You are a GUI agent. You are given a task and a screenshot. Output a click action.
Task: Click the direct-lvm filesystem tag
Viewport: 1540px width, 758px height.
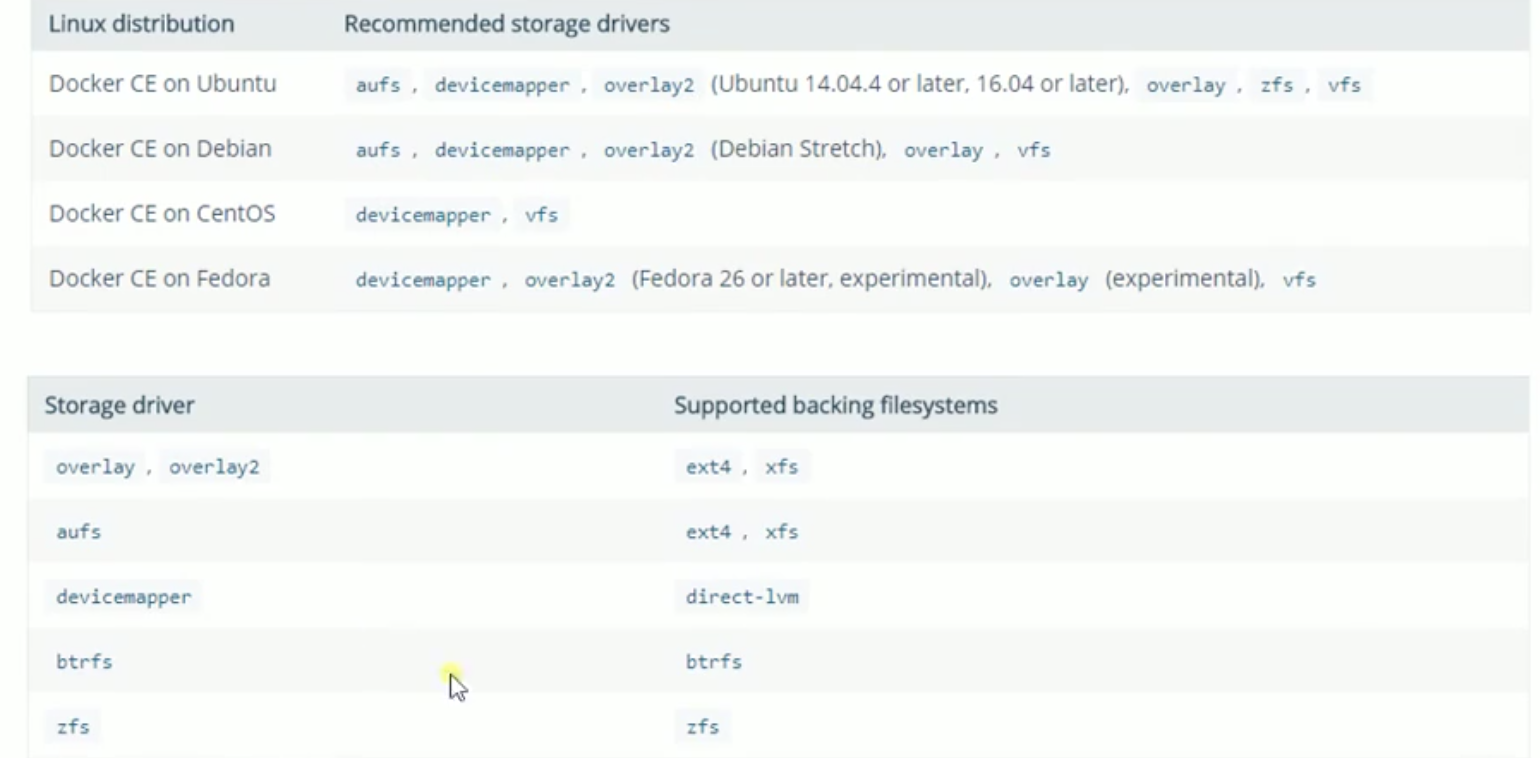click(742, 598)
